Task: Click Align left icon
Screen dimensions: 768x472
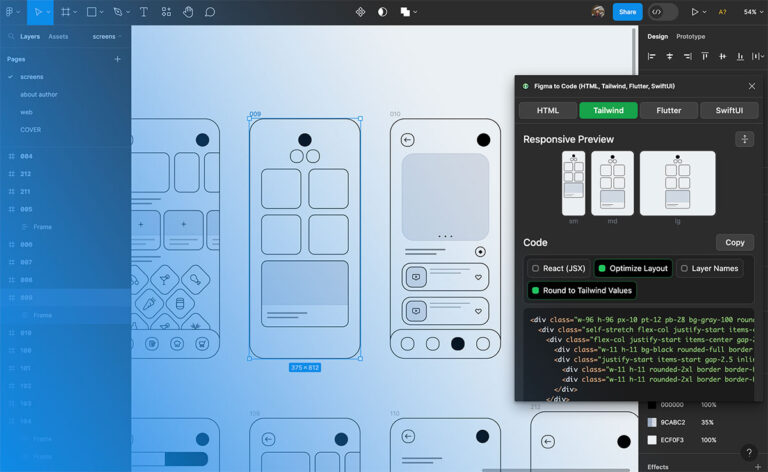Action: [651, 56]
